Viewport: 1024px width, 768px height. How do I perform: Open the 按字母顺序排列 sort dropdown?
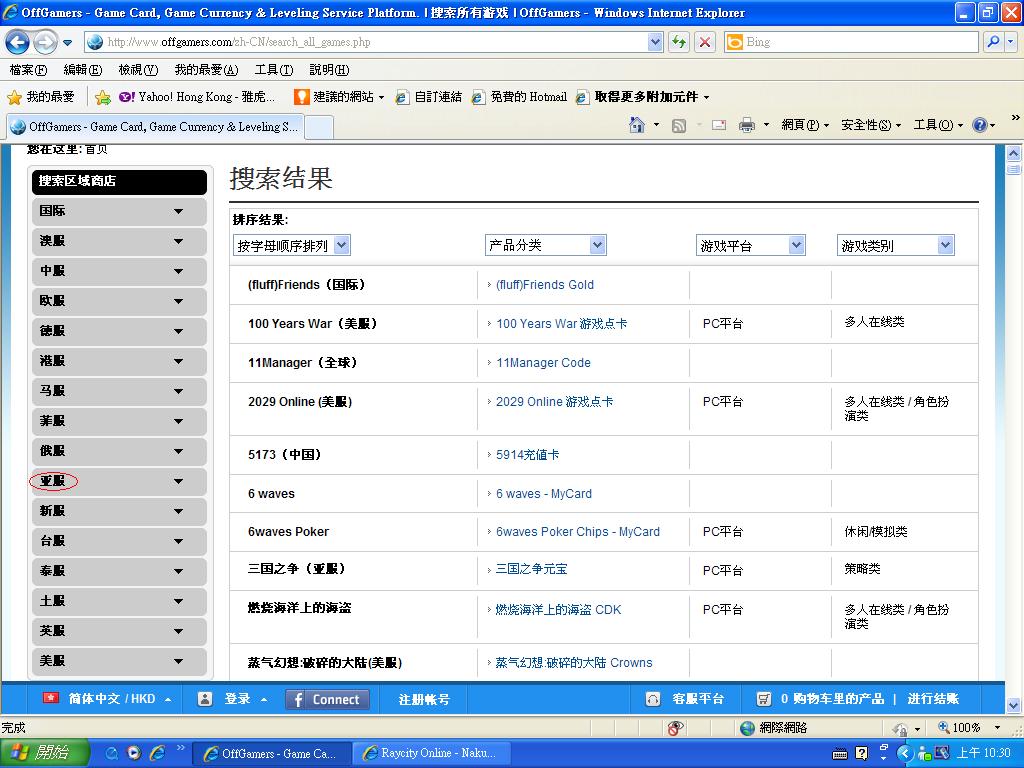pyautogui.click(x=292, y=245)
